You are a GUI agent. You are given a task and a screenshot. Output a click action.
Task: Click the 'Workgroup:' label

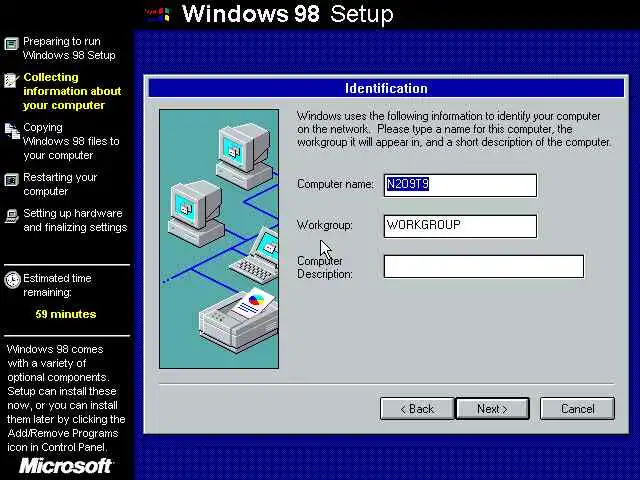(324, 225)
